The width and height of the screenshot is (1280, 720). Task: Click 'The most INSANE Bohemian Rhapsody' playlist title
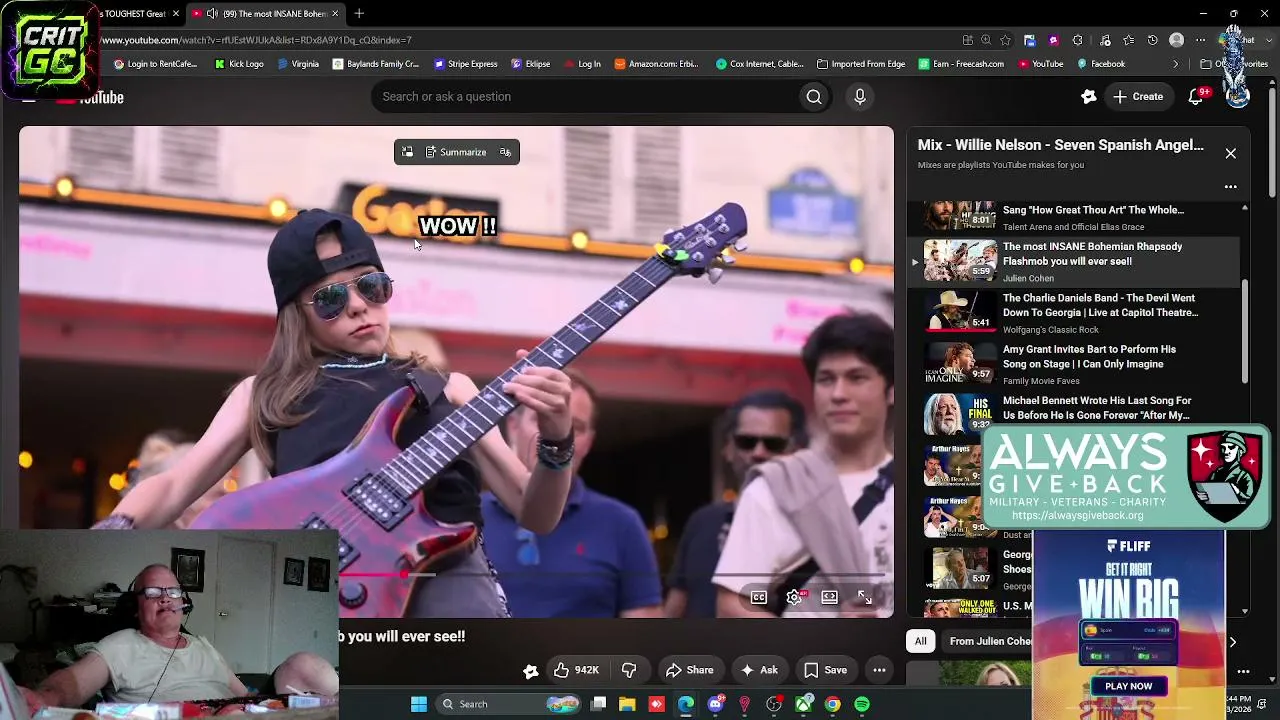1092,254
